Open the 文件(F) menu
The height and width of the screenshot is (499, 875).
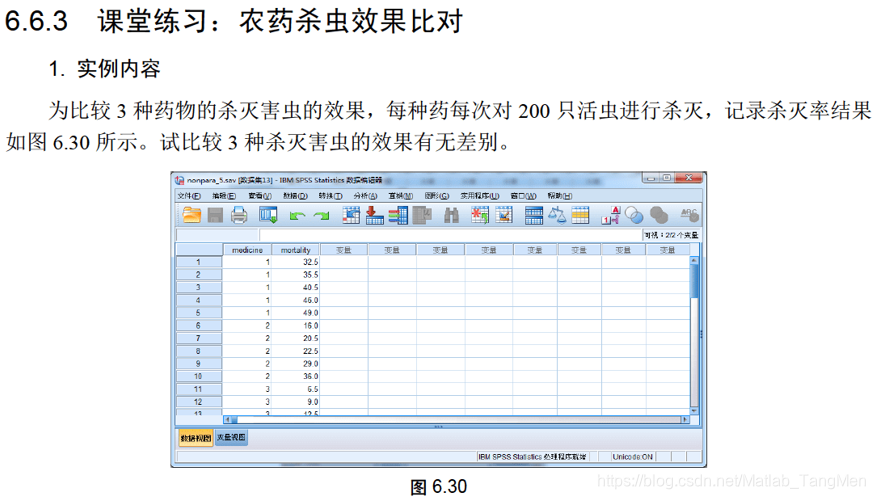coord(189,196)
